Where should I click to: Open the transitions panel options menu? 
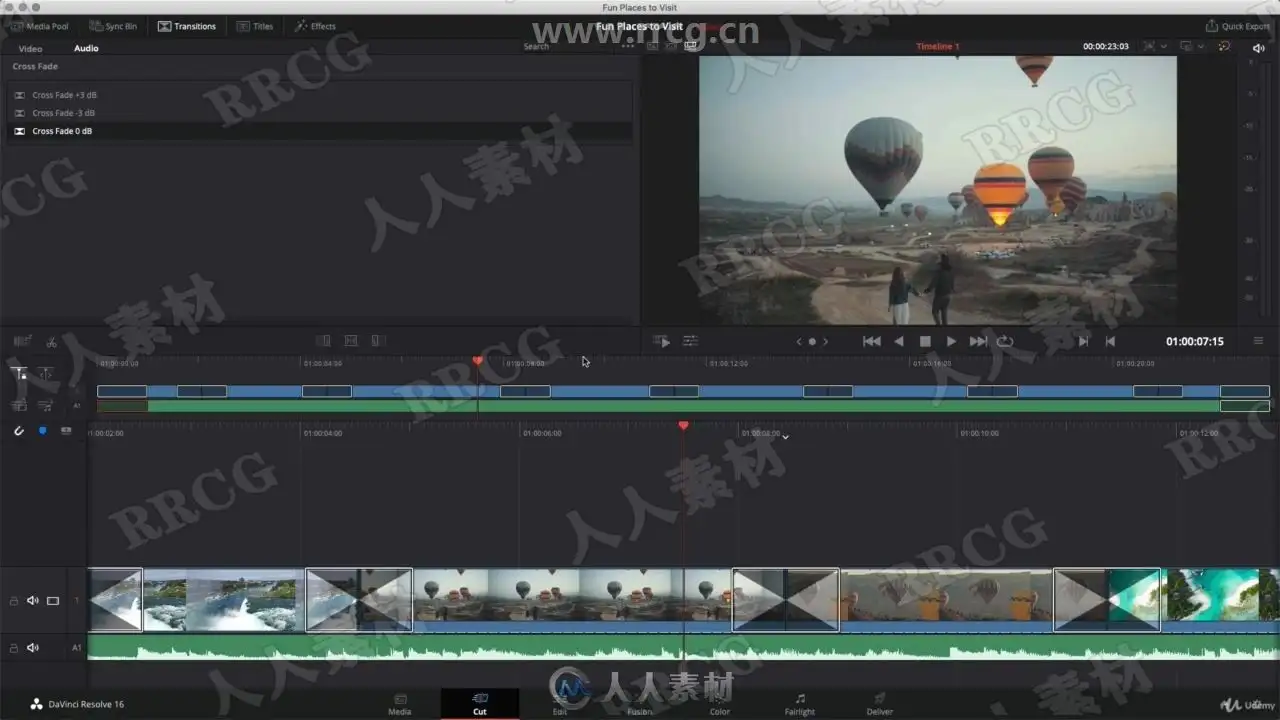[x=628, y=46]
